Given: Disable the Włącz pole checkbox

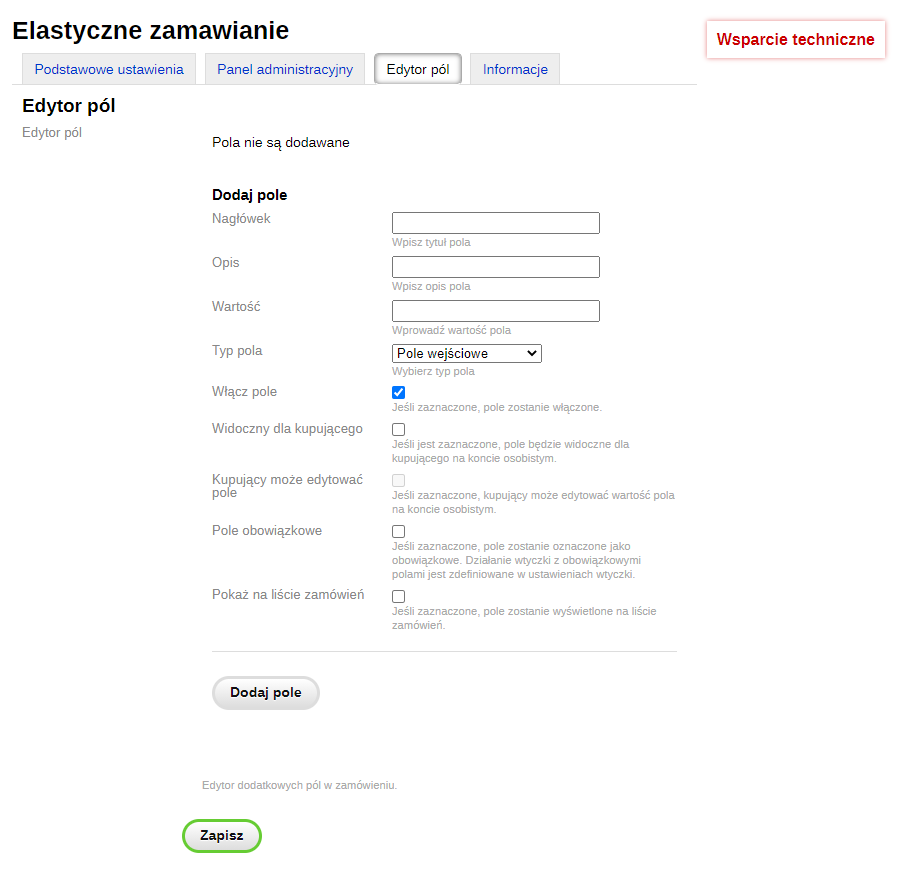Looking at the screenshot, I should click(x=398, y=392).
